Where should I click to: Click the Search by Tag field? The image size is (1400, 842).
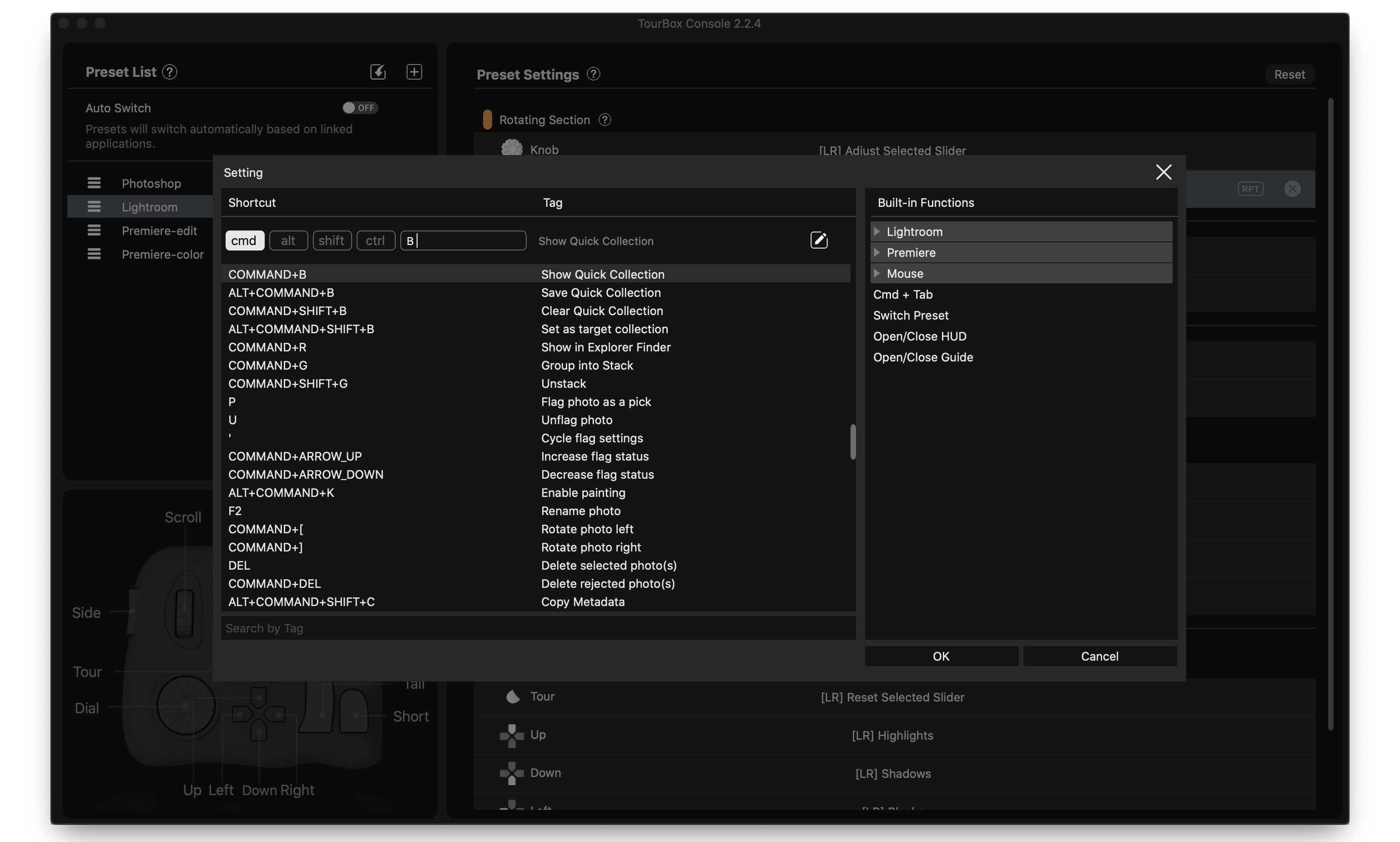(x=538, y=629)
